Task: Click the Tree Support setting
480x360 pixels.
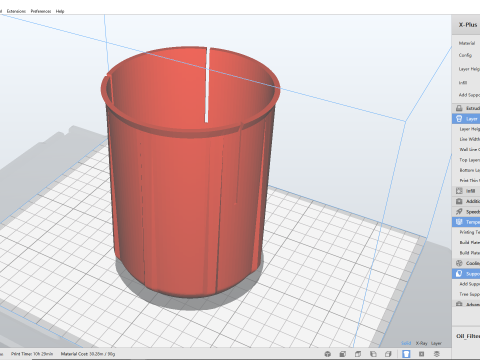Action: click(x=470, y=294)
